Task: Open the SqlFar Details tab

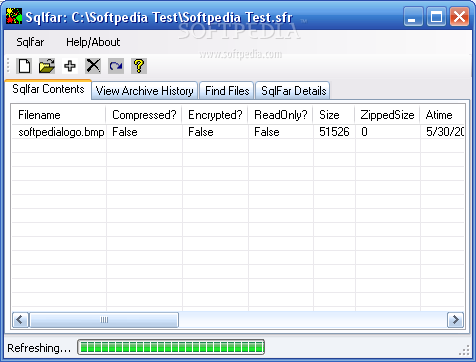Action: (293, 91)
